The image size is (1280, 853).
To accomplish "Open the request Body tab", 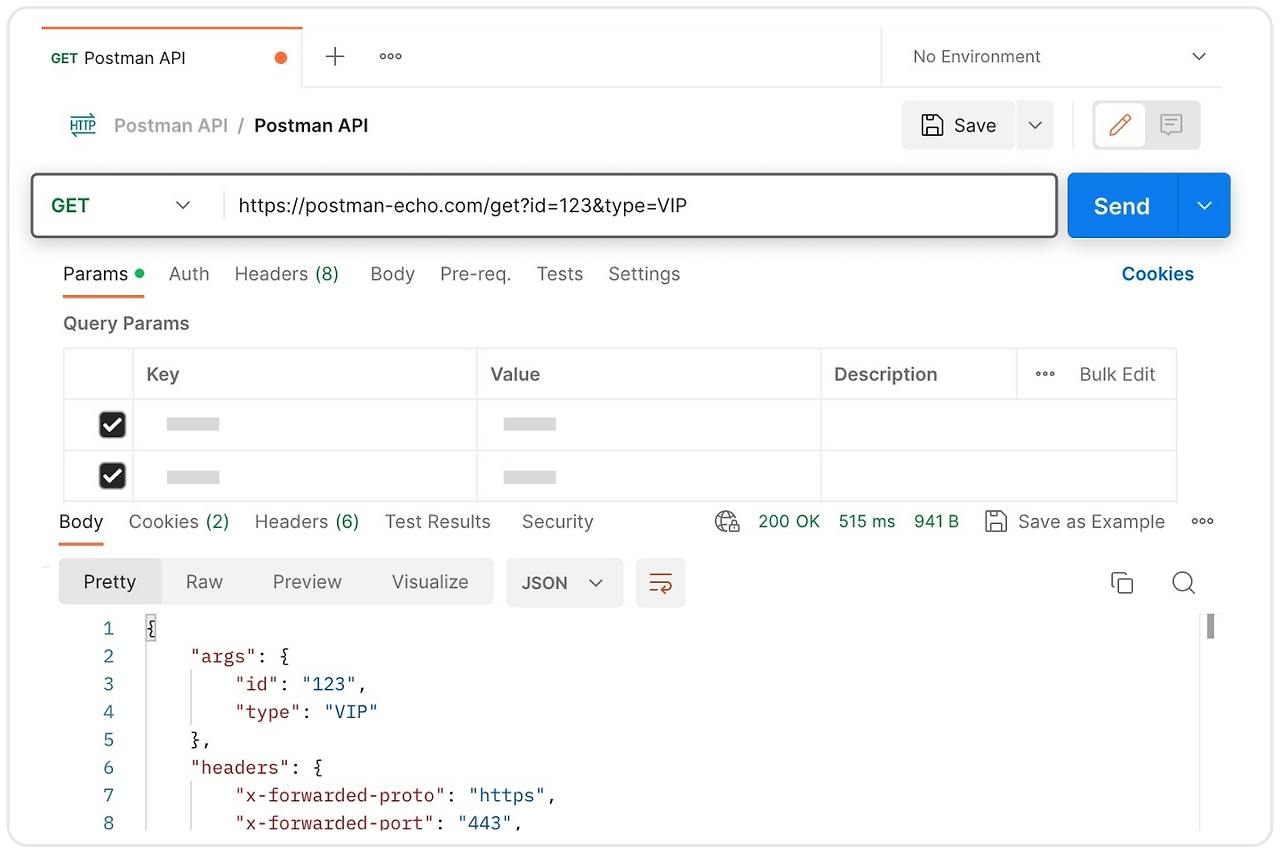I will [x=392, y=274].
